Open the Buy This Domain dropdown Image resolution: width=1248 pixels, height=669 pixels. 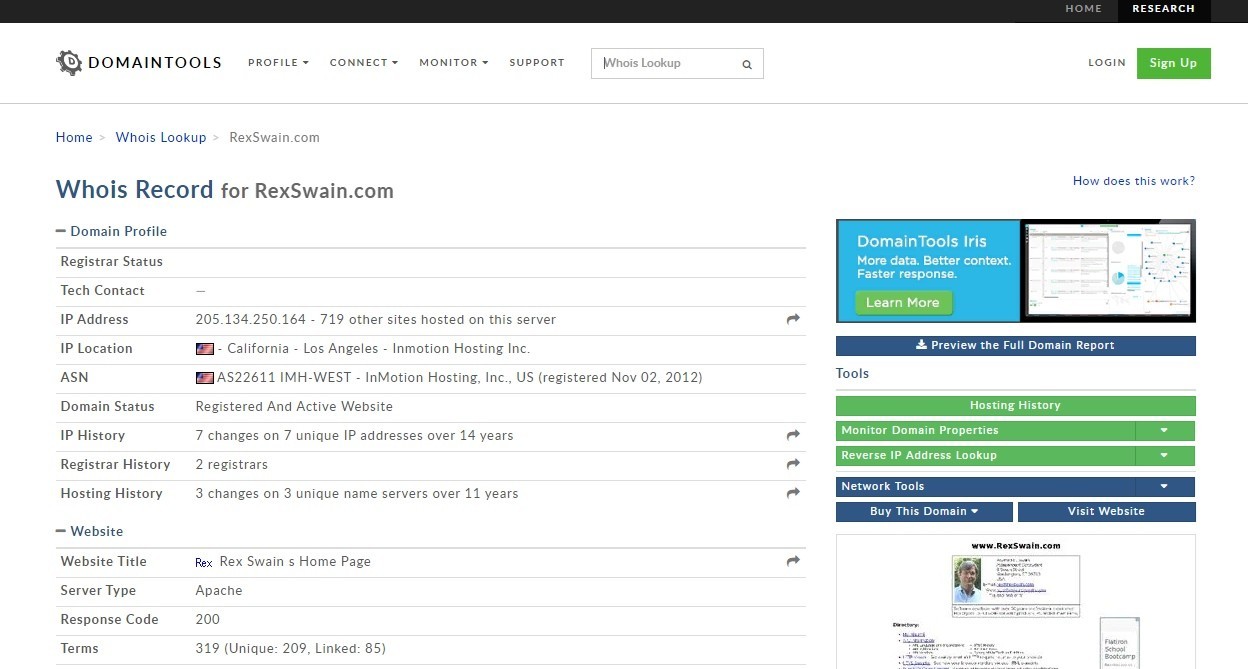coord(924,511)
